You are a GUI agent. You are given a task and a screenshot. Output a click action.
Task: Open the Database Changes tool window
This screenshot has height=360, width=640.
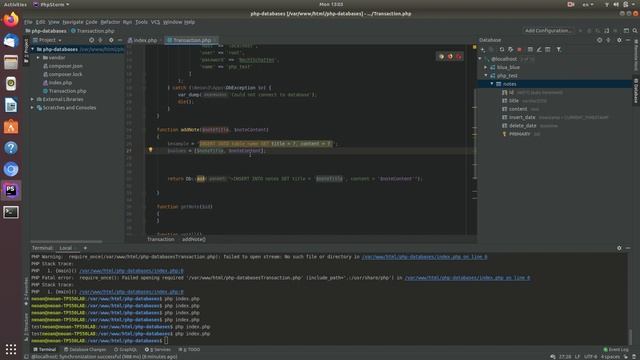(85, 349)
